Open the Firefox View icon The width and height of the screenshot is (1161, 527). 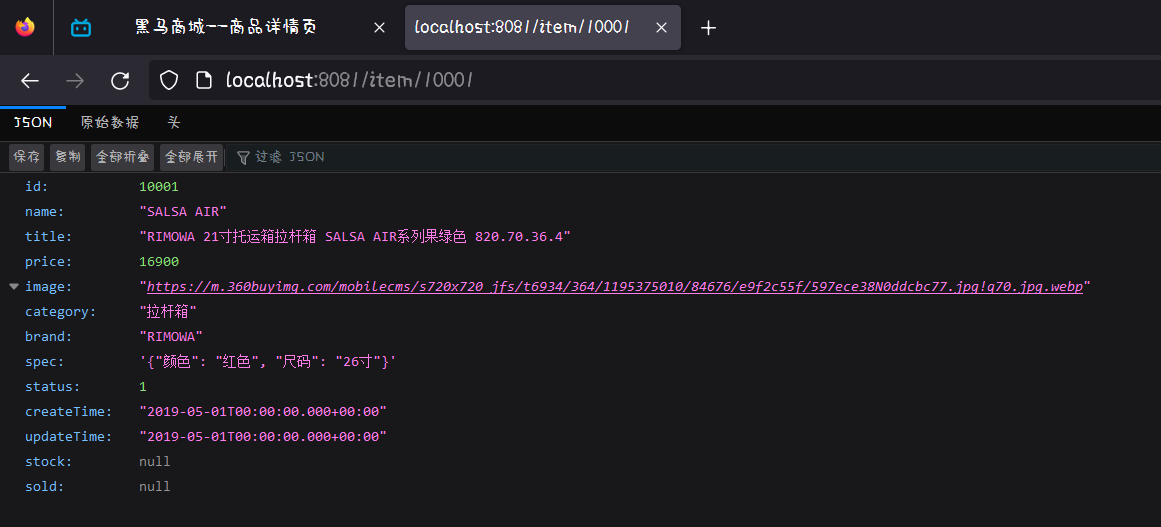(x=25, y=27)
